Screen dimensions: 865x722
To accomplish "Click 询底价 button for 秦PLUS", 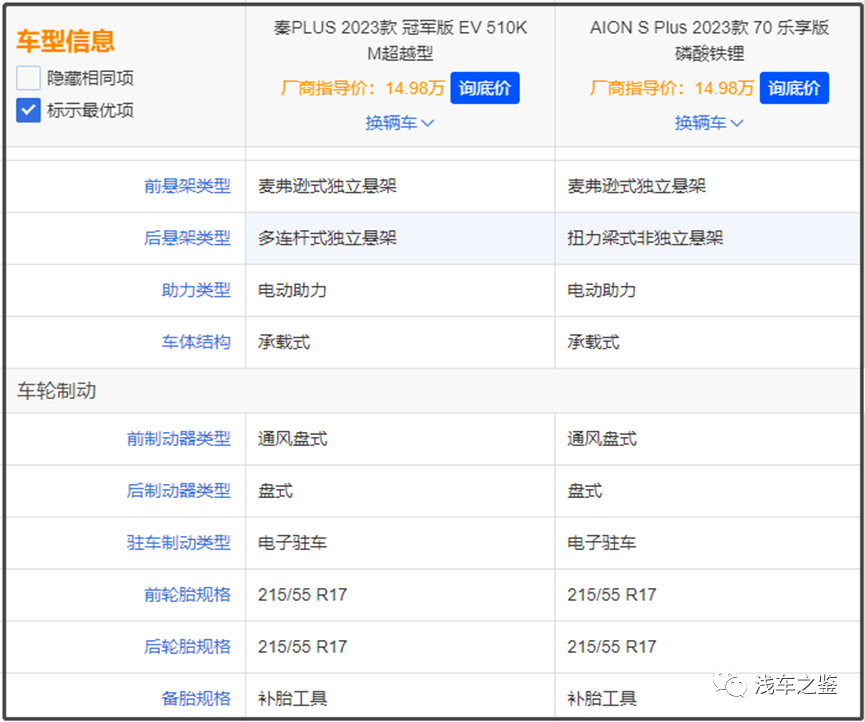I will click(484, 88).
